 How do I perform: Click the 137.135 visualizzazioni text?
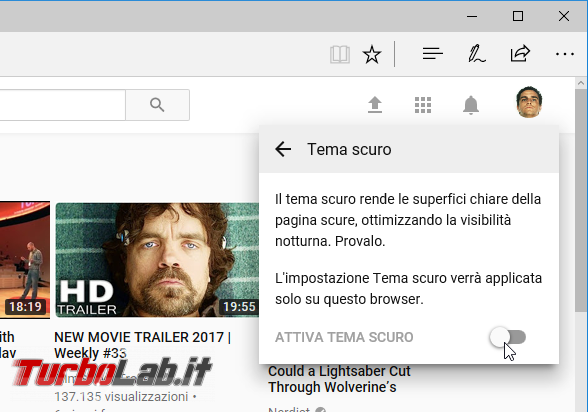click(x=121, y=397)
